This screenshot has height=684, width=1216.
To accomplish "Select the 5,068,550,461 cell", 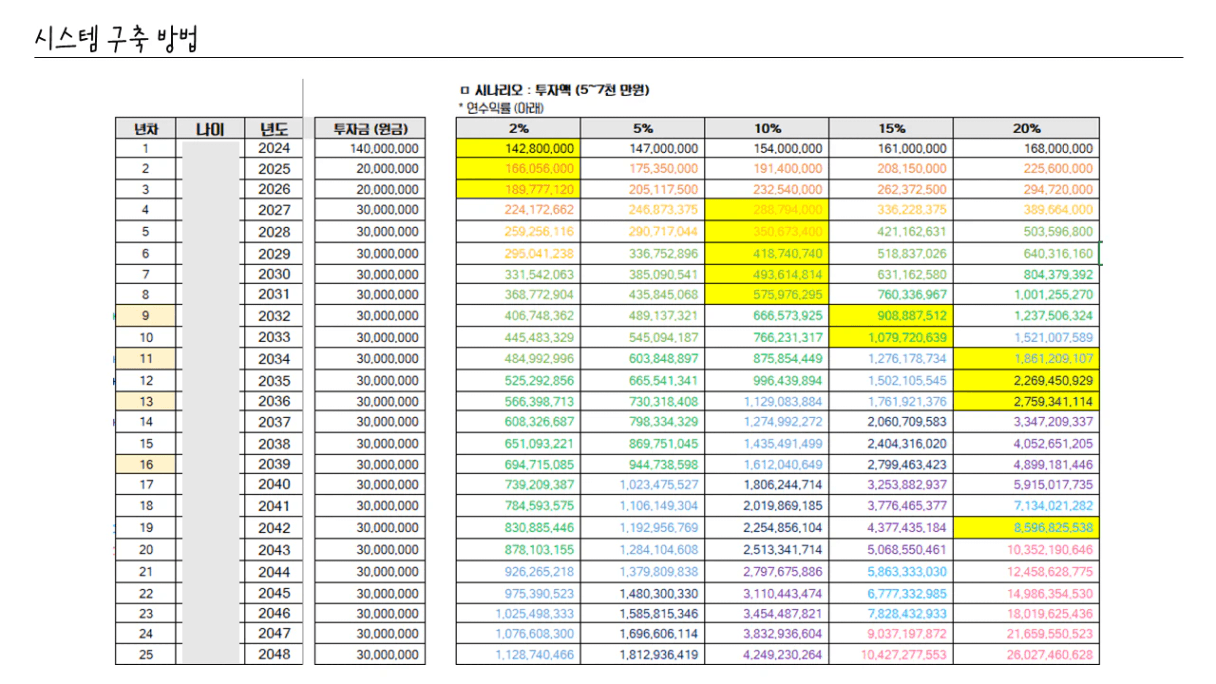I will pyautogui.click(x=890, y=549).
